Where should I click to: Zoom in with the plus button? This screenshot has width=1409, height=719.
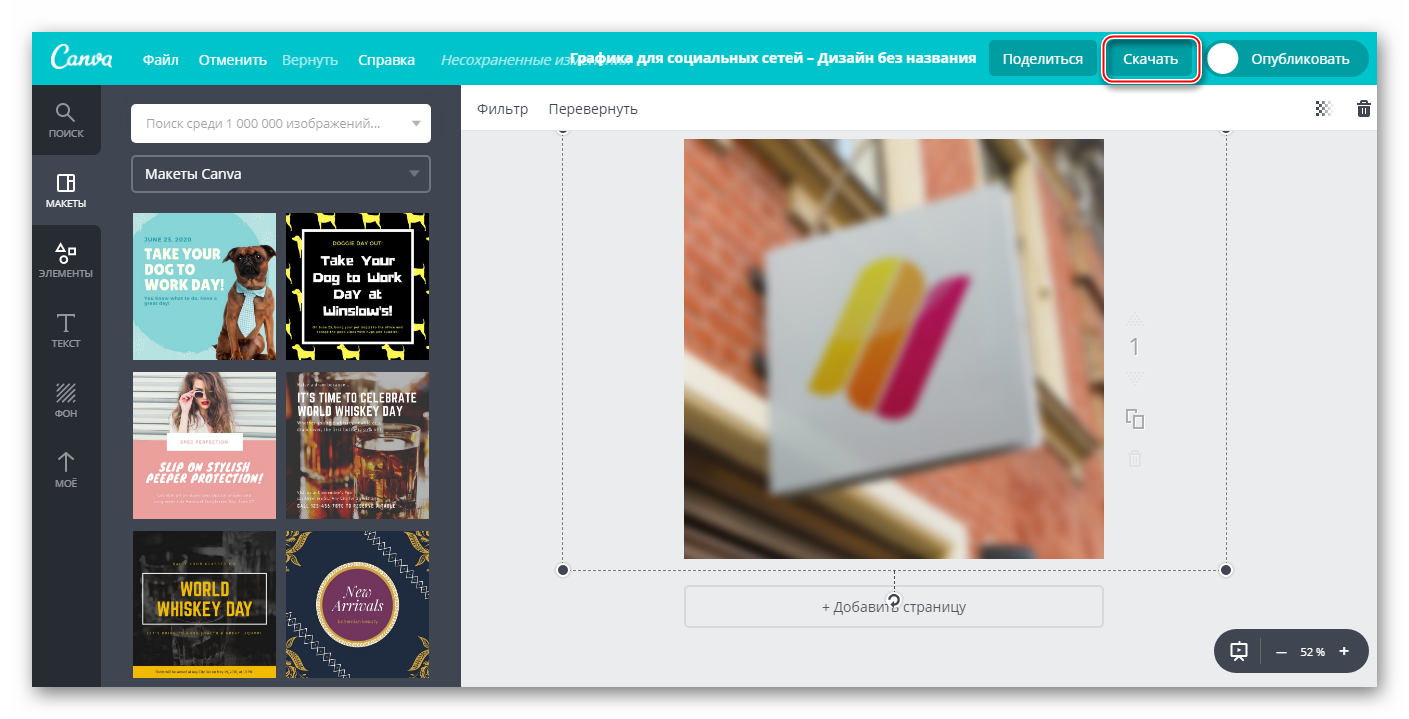pyautogui.click(x=1343, y=652)
